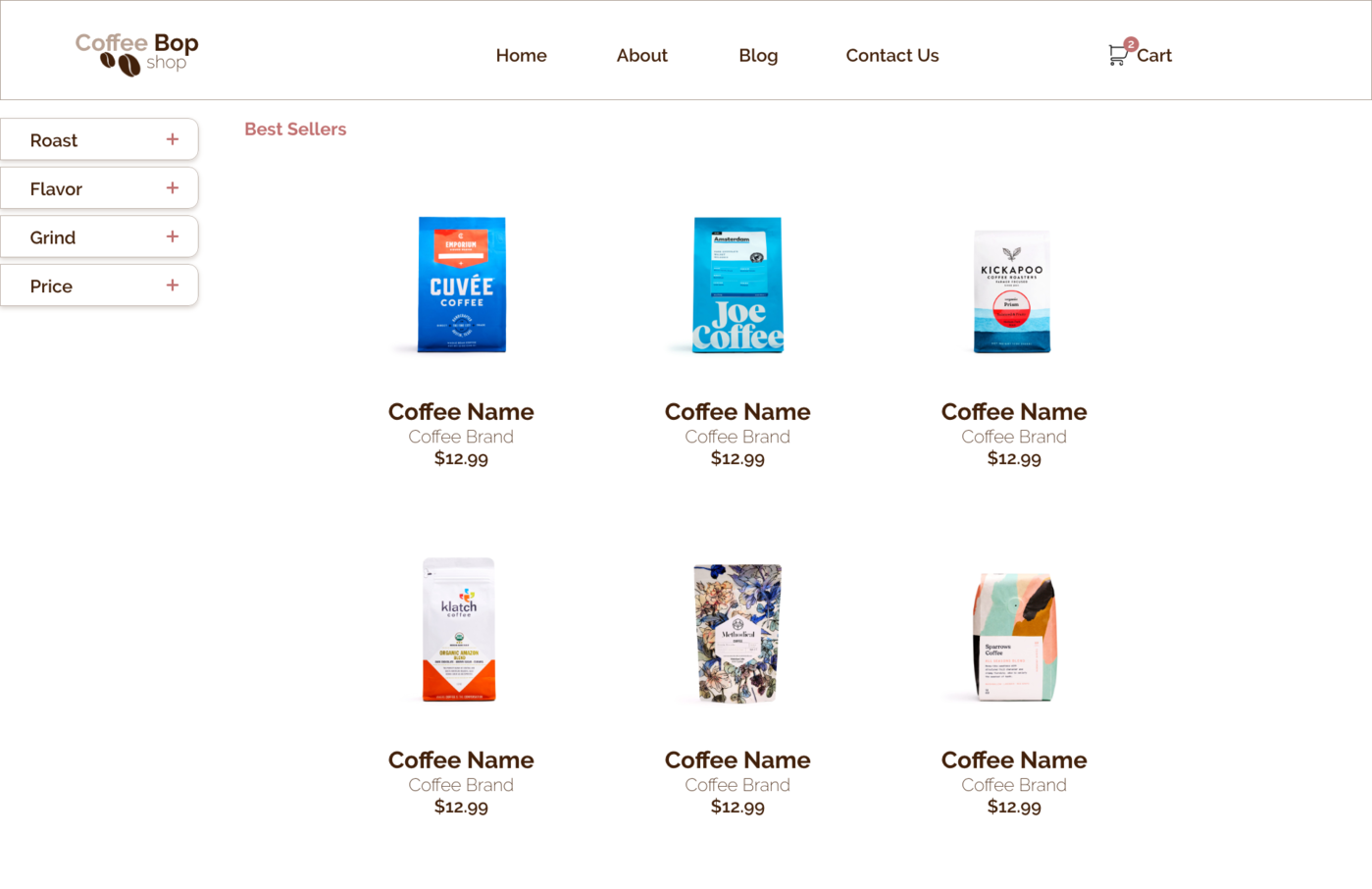Open the Contact Us page

pyautogui.click(x=892, y=56)
